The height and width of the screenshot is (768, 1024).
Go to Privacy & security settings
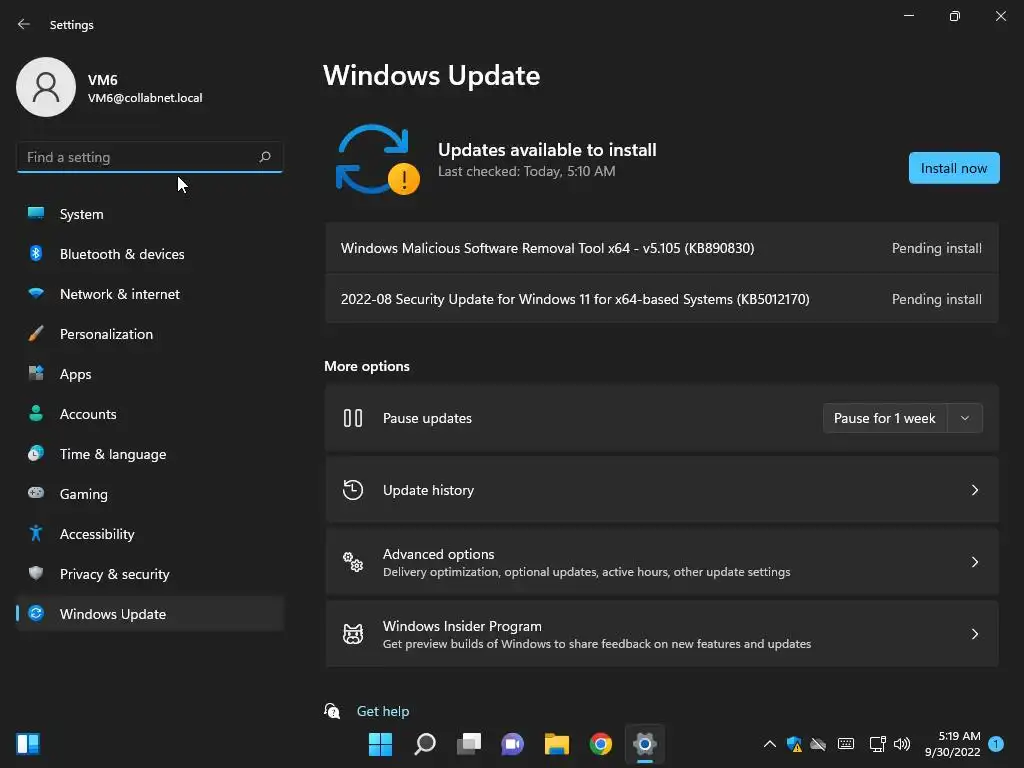point(150,574)
